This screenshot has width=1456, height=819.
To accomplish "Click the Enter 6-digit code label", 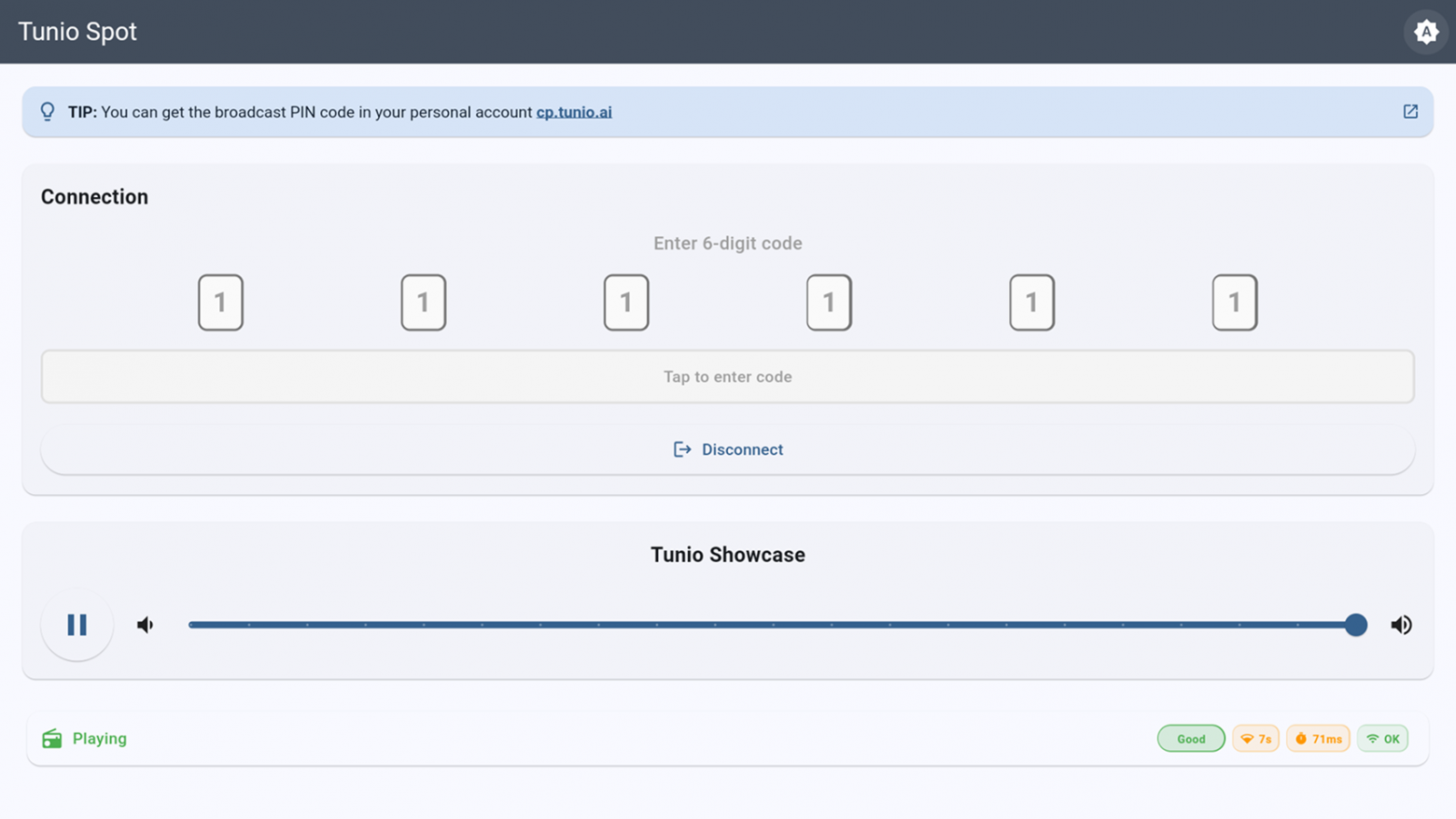I will tap(728, 244).
